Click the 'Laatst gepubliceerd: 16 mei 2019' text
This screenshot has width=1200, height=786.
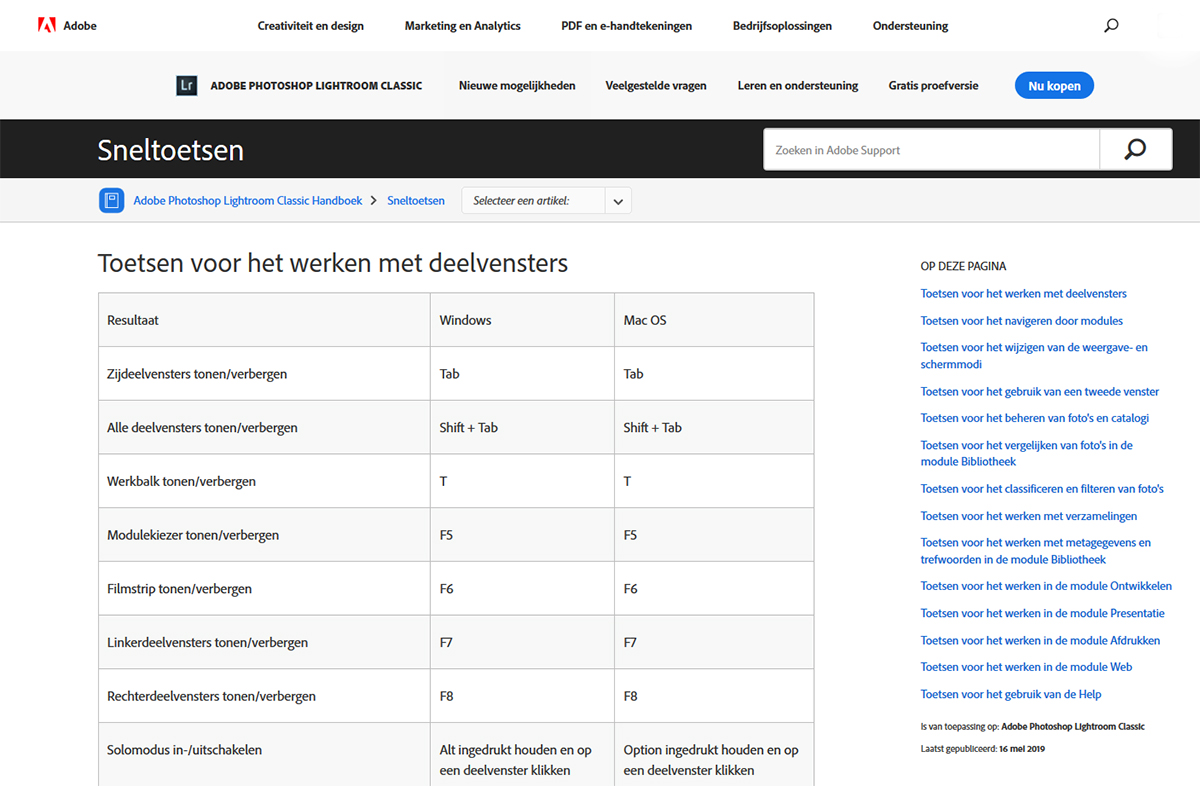982,748
